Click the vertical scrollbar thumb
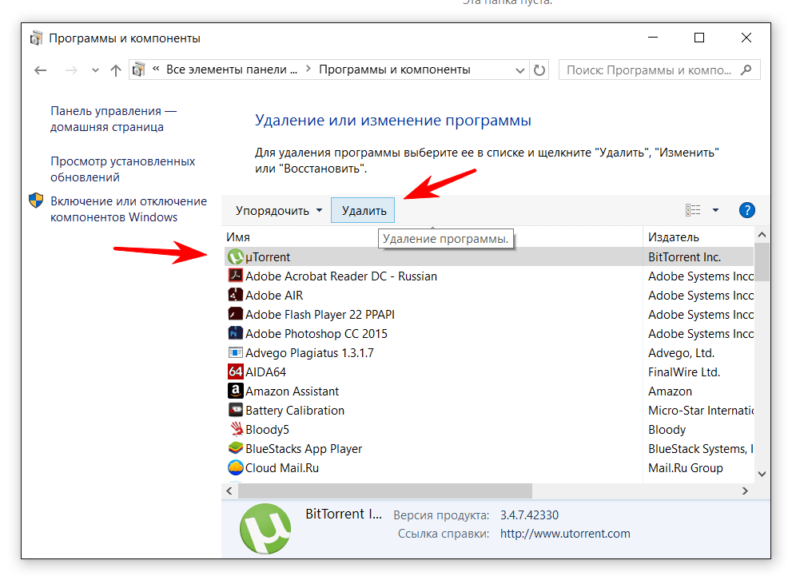Screen dimensions: 800x588 pyautogui.click(x=762, y=262)
